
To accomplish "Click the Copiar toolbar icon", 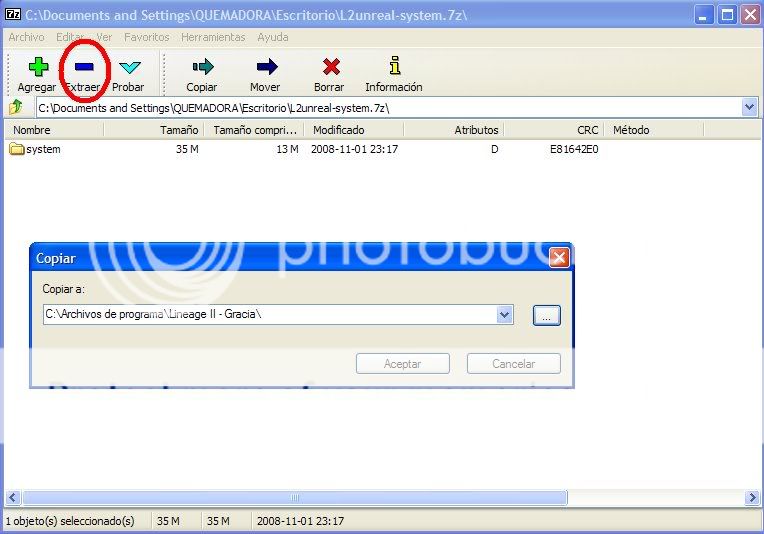I will coord(203,67).
